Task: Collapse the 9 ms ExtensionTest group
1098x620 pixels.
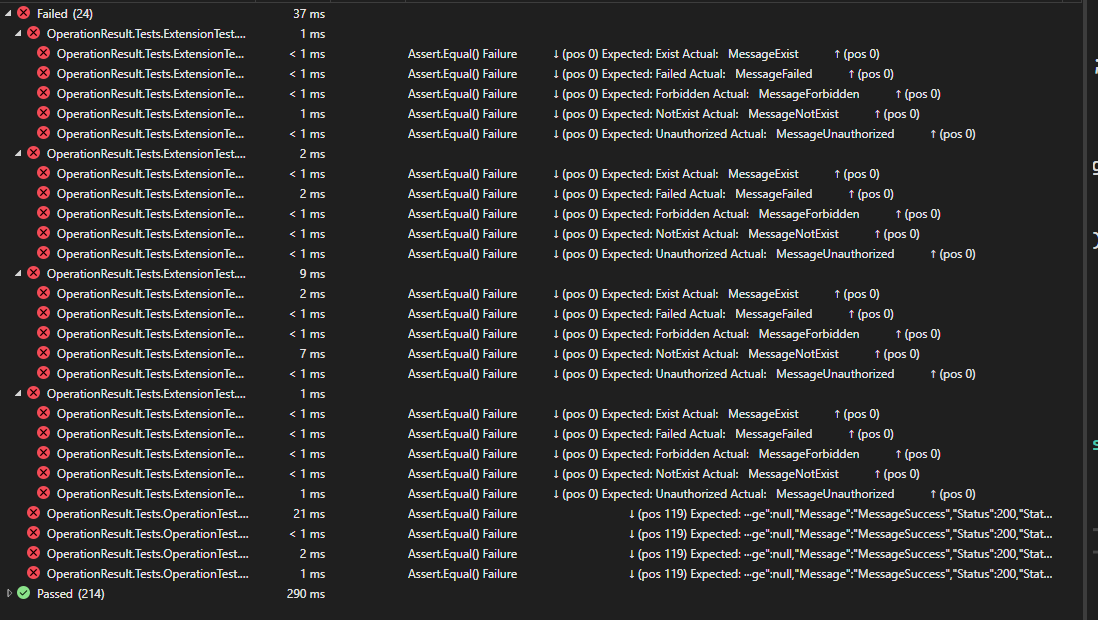Action: (x=20, y=273)
